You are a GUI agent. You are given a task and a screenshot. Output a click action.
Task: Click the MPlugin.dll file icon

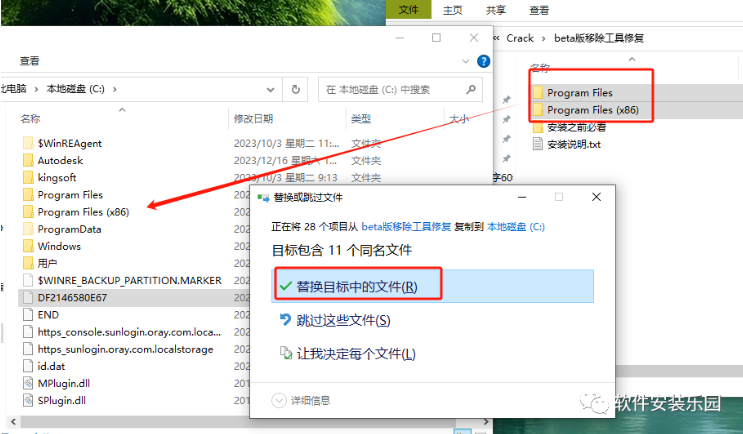27,383
